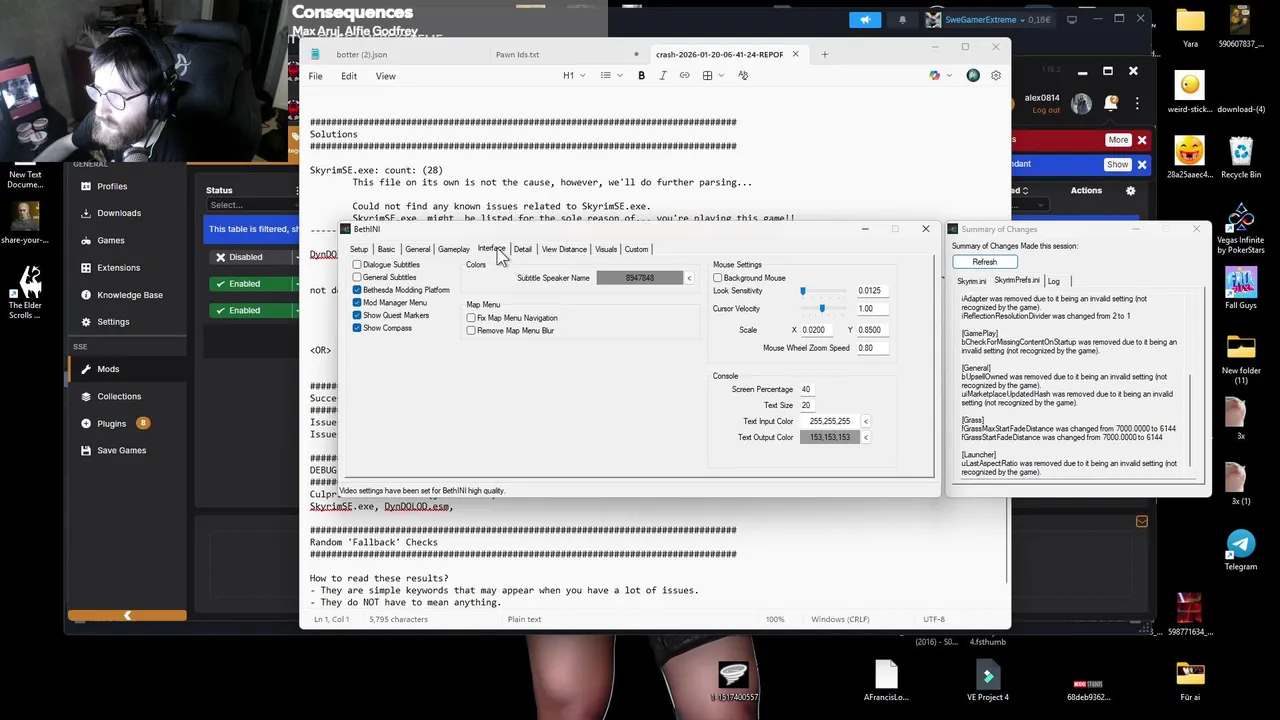Click More on the red Vortex notification
The height and width of the screenshot is (720, 1280).
[x=1117, y=140]
